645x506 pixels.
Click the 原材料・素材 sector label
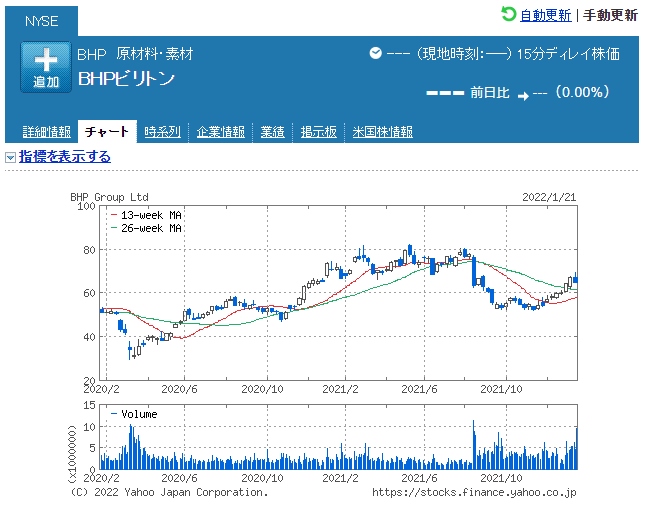click(x=155, y=54)
